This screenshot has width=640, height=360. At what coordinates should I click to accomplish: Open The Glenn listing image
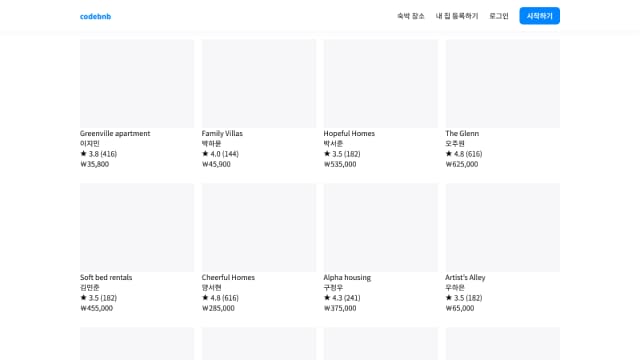point(503,84)
